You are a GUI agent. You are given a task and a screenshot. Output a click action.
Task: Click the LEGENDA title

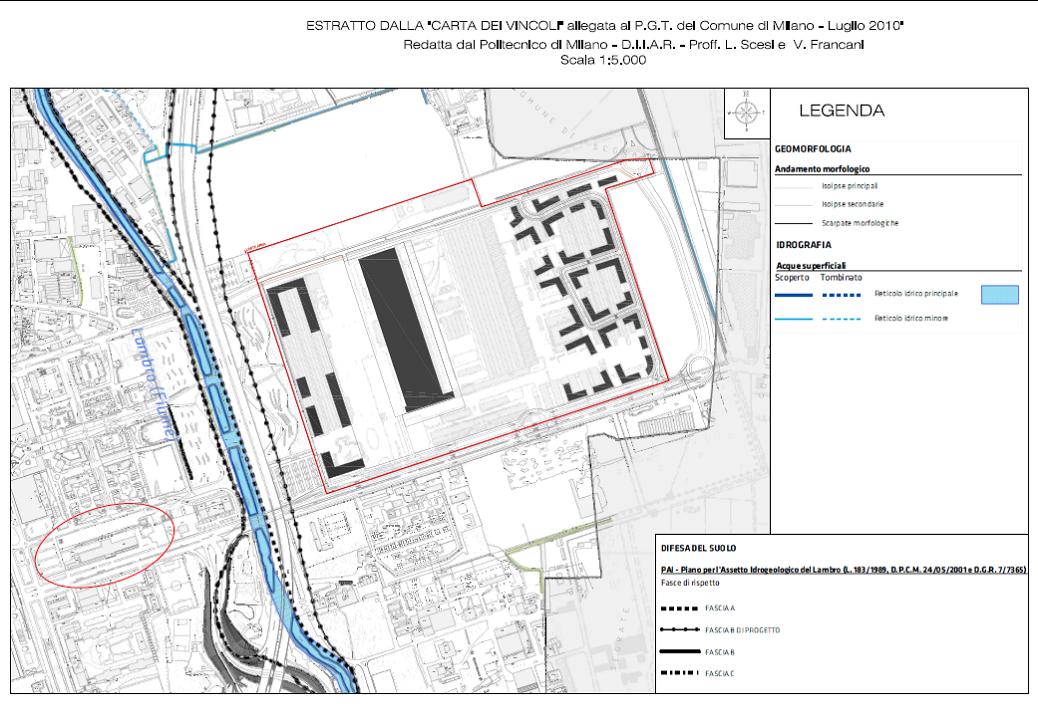841,111
